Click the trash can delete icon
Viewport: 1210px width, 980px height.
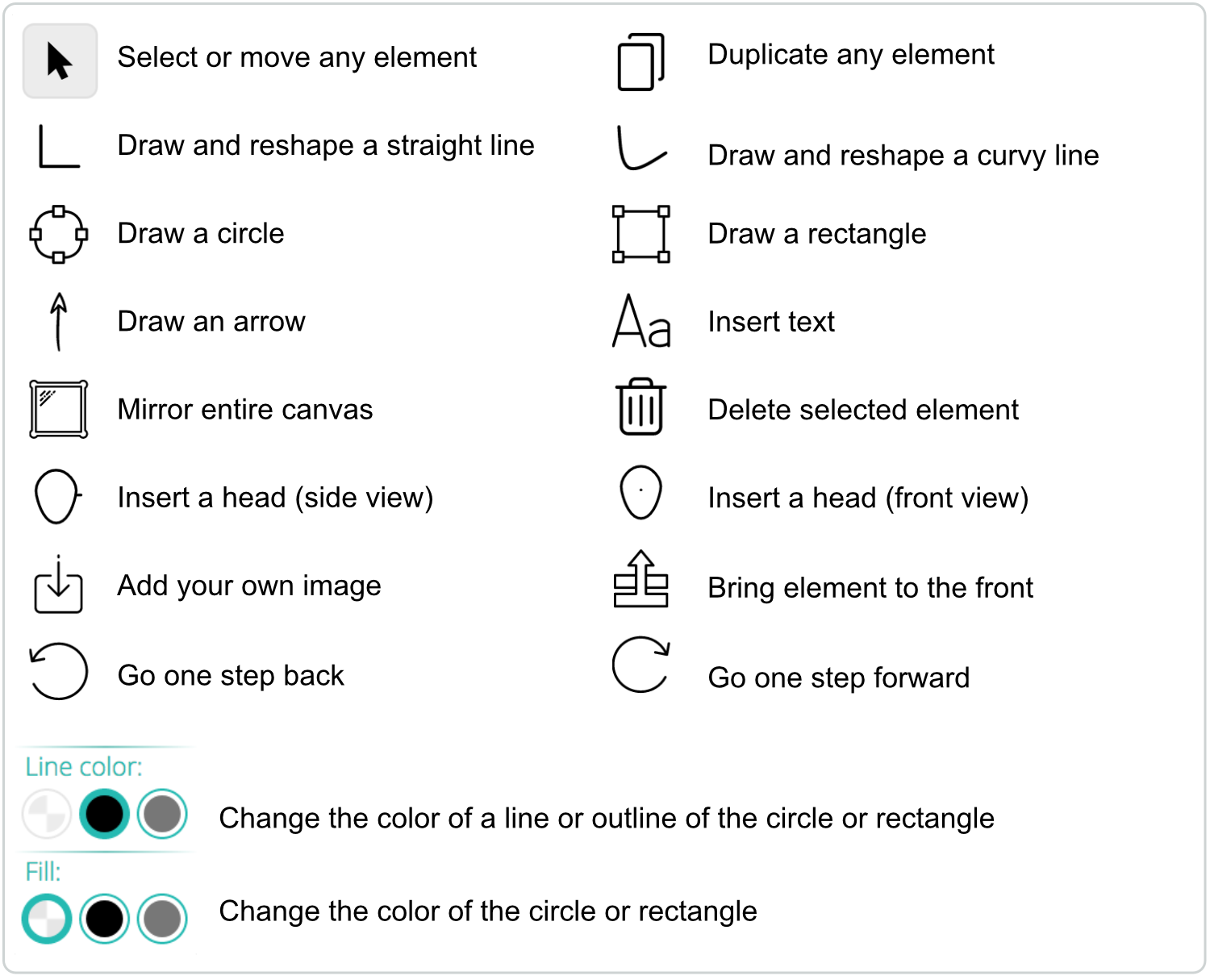640,407
